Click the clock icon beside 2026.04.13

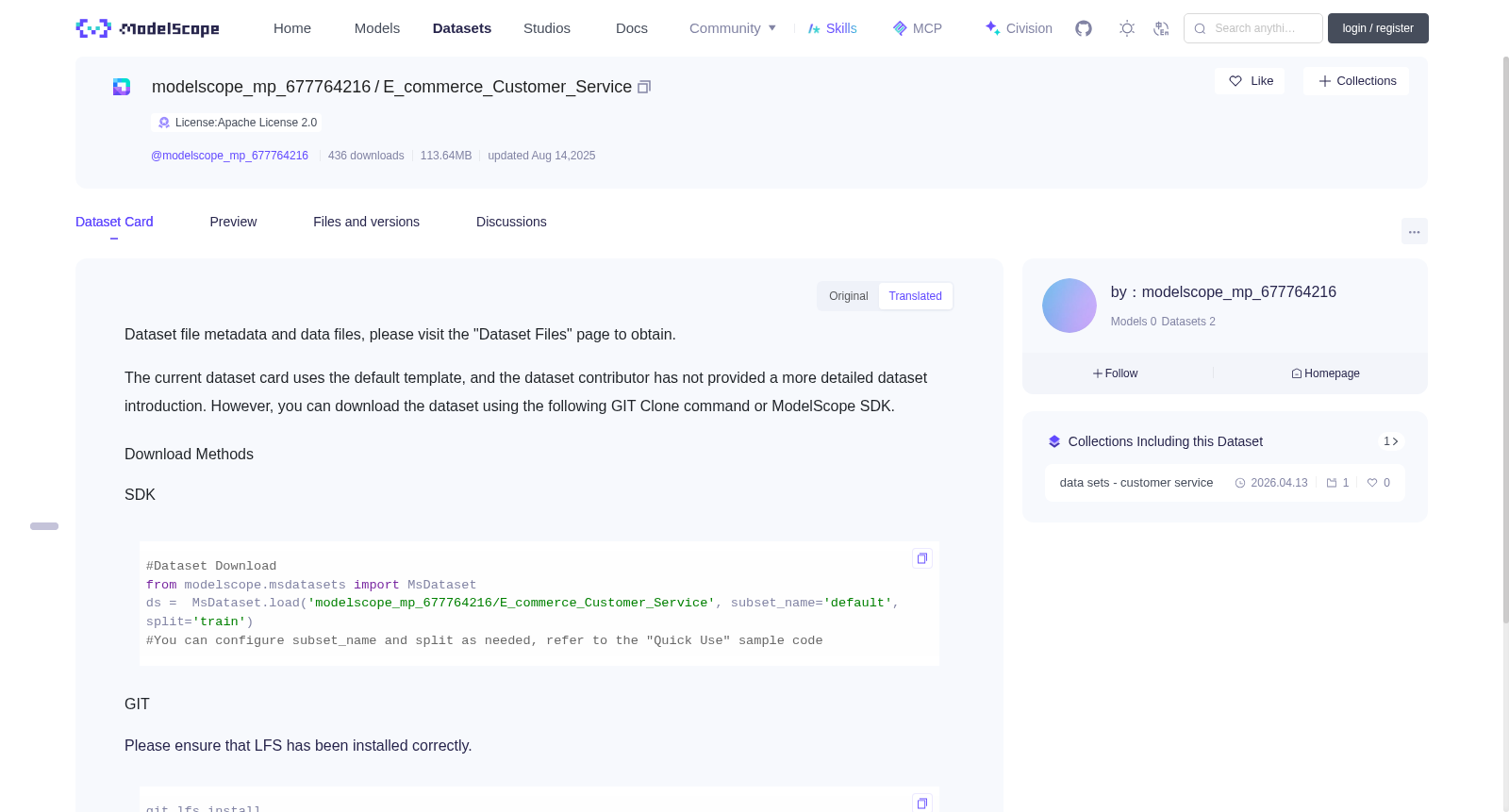(x=1240, y=483)
